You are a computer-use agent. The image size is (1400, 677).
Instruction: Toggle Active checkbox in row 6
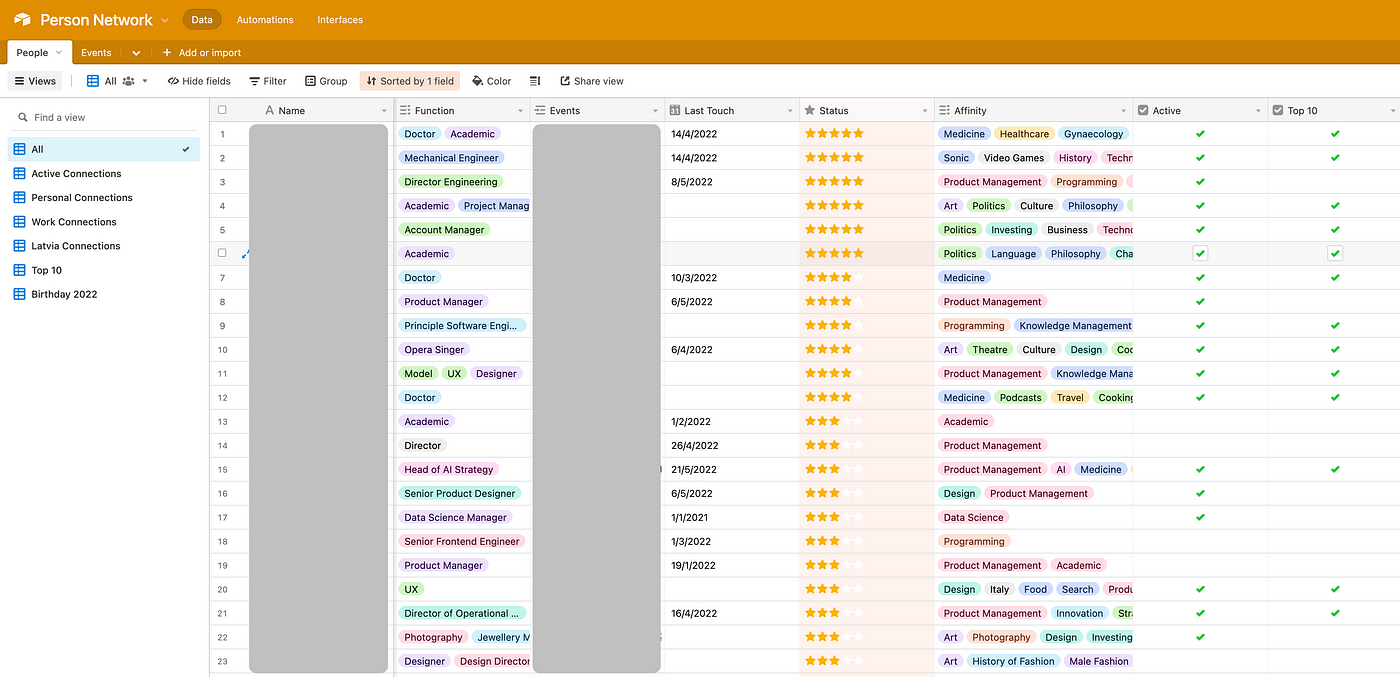[x=1200, y=254]
